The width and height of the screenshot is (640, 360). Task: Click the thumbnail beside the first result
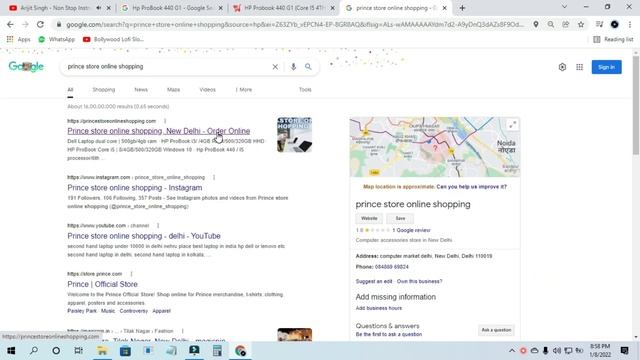(294, 135)
